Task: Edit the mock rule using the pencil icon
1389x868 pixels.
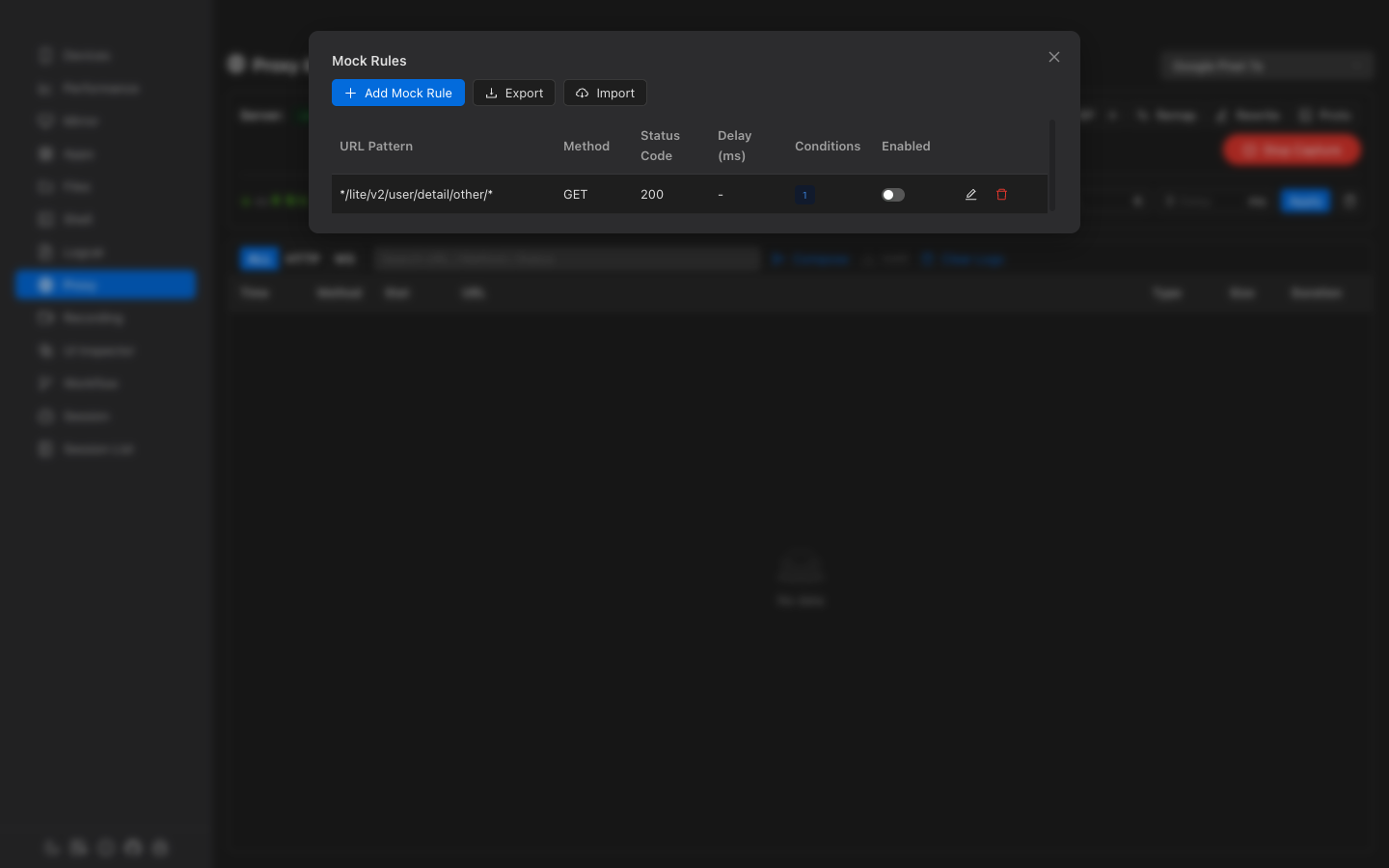Action: [970, 195]
